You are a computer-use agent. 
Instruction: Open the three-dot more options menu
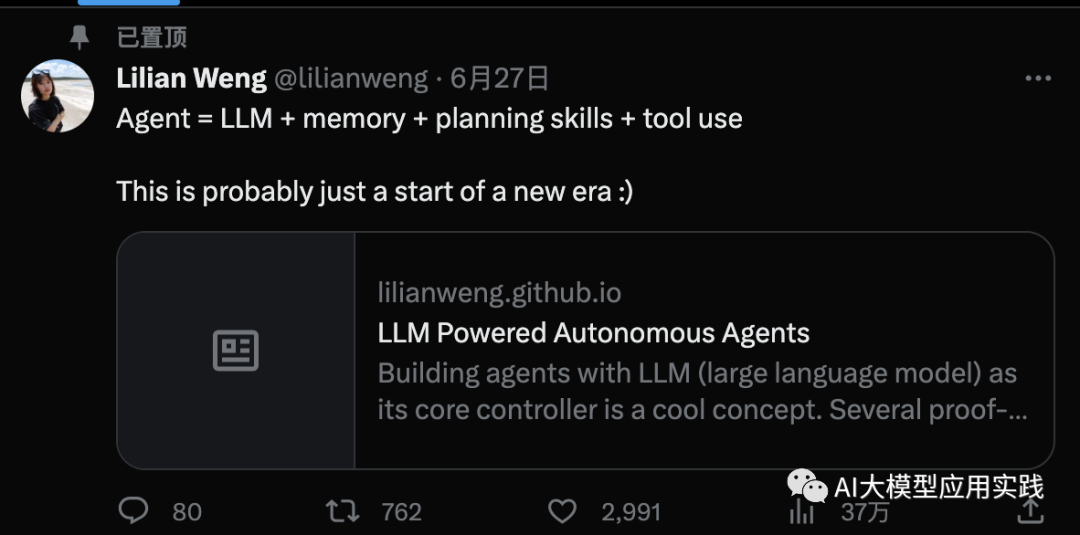tap(1038, 78)
